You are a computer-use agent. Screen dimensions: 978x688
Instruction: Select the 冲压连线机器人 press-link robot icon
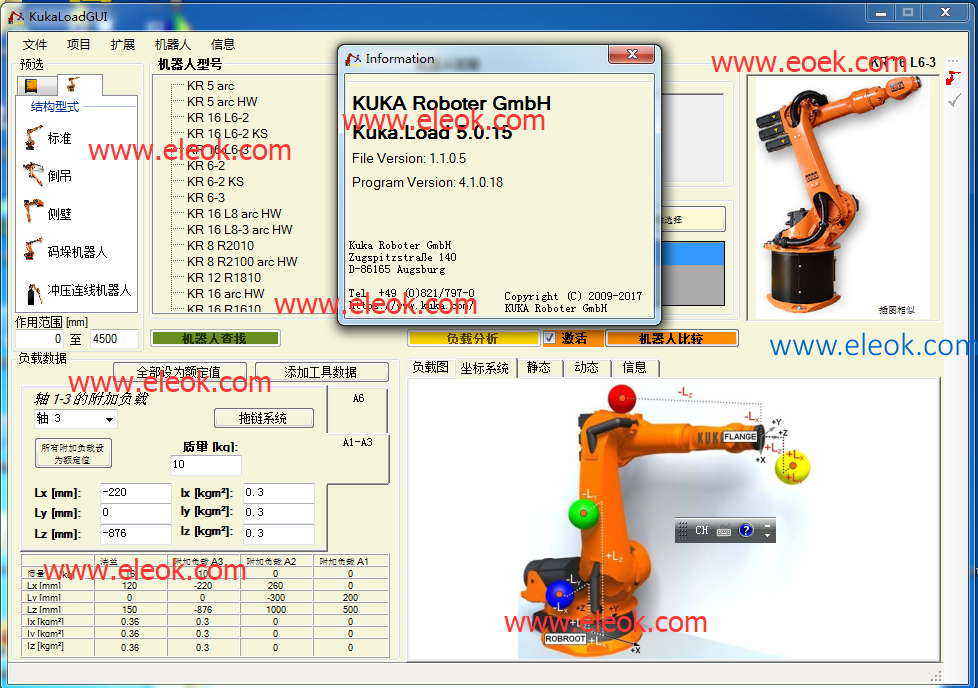click(34, 292)
